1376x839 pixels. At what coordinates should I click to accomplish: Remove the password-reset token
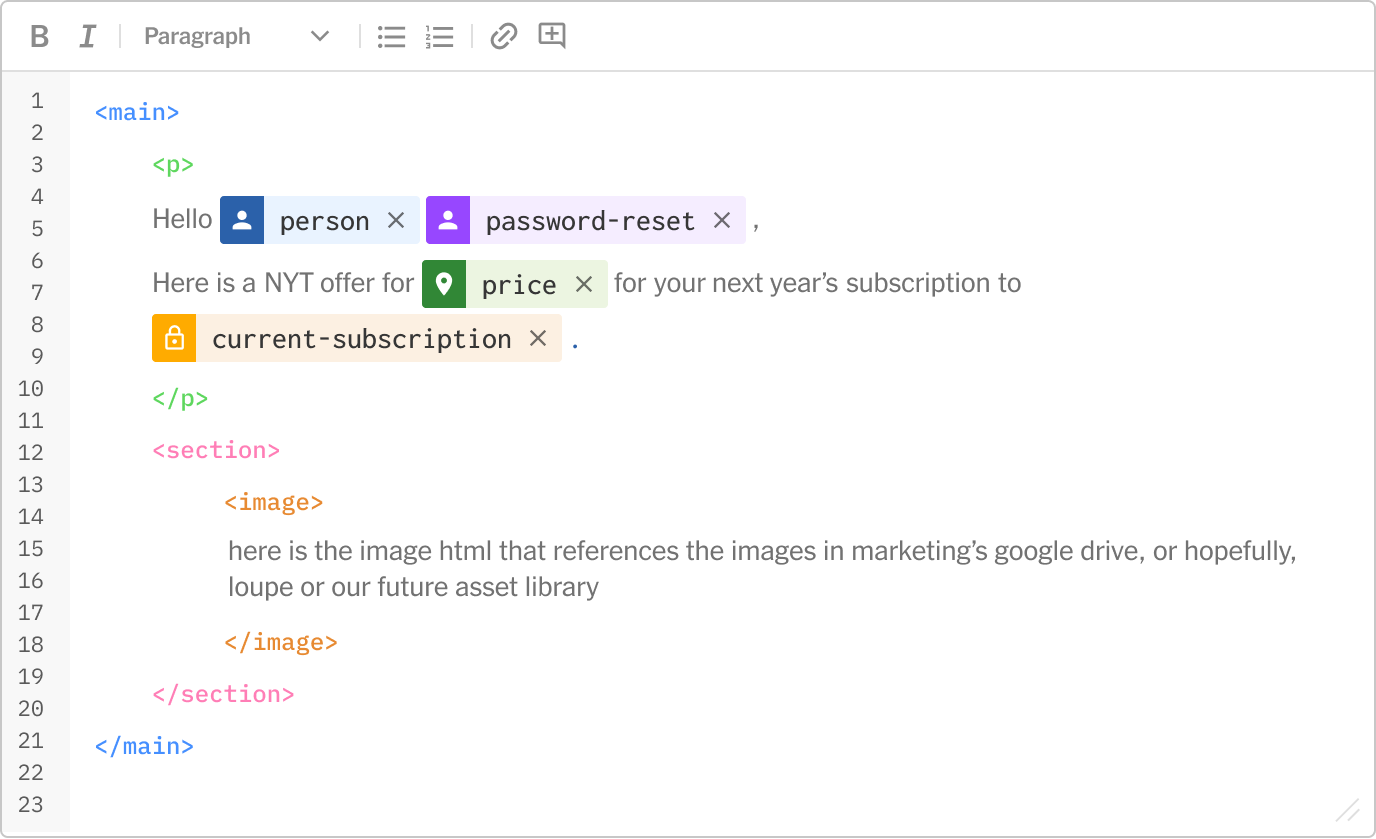coord(722,220)
